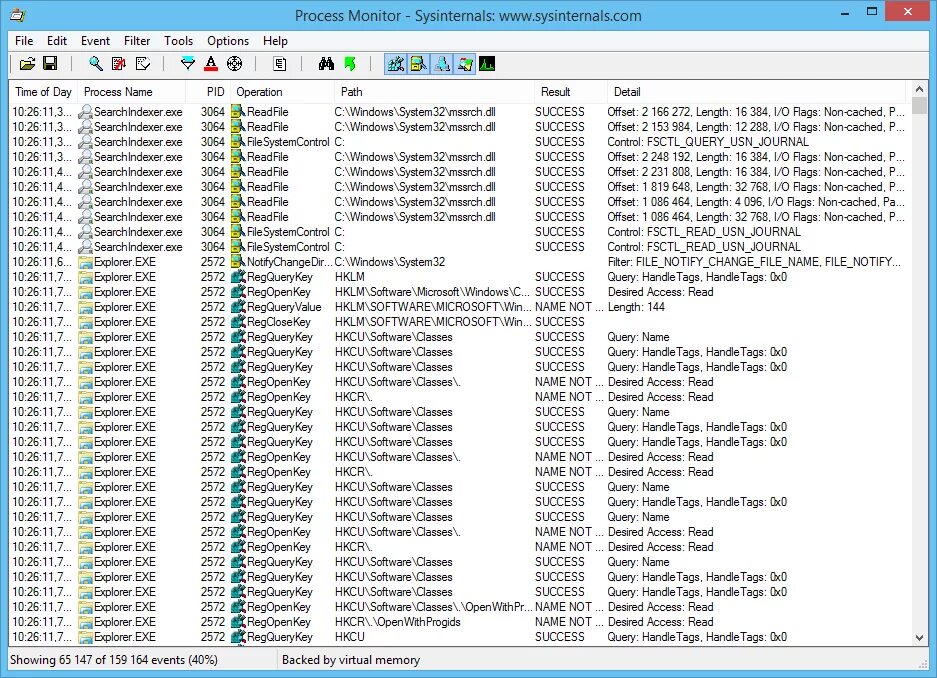Image resolution: width=937 pixels, height=678 pixels.
Task: Toggle Show Process and Thread Activity
Action: [464, 63]
